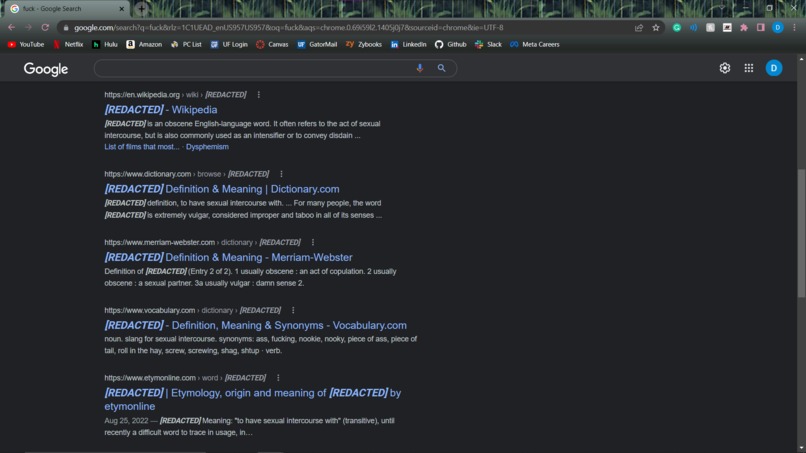This screenshot has height=453, width=806.
Task: Close the Google Search tab
Action: pos(122,9)
